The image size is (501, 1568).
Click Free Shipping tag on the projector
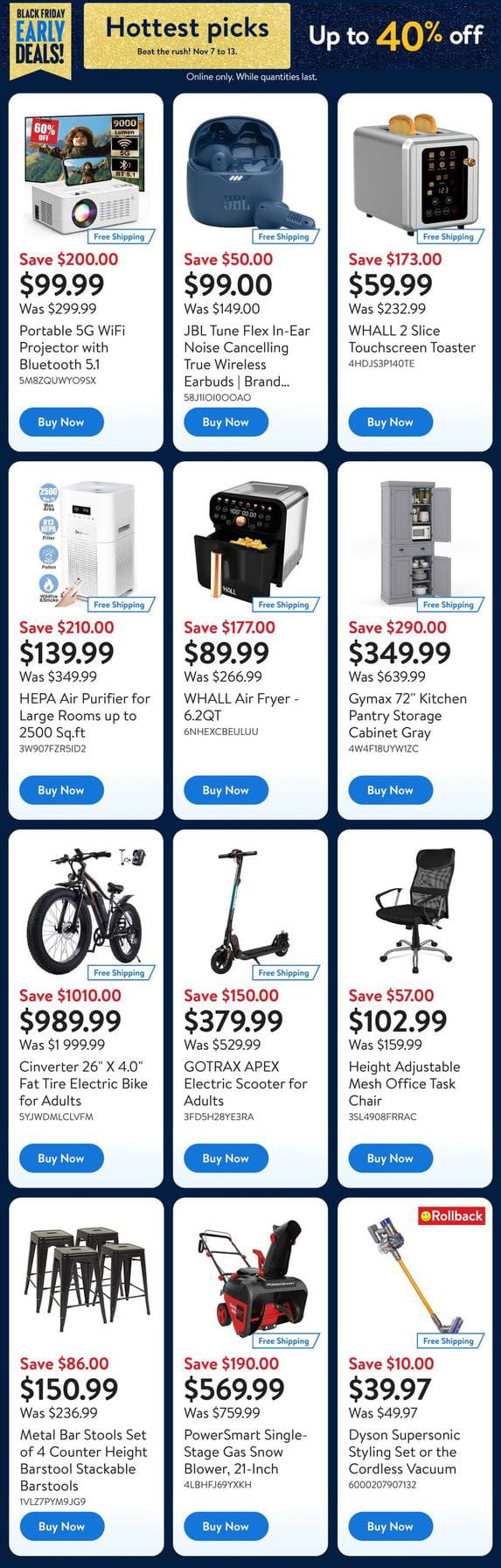tap(121, 236)
